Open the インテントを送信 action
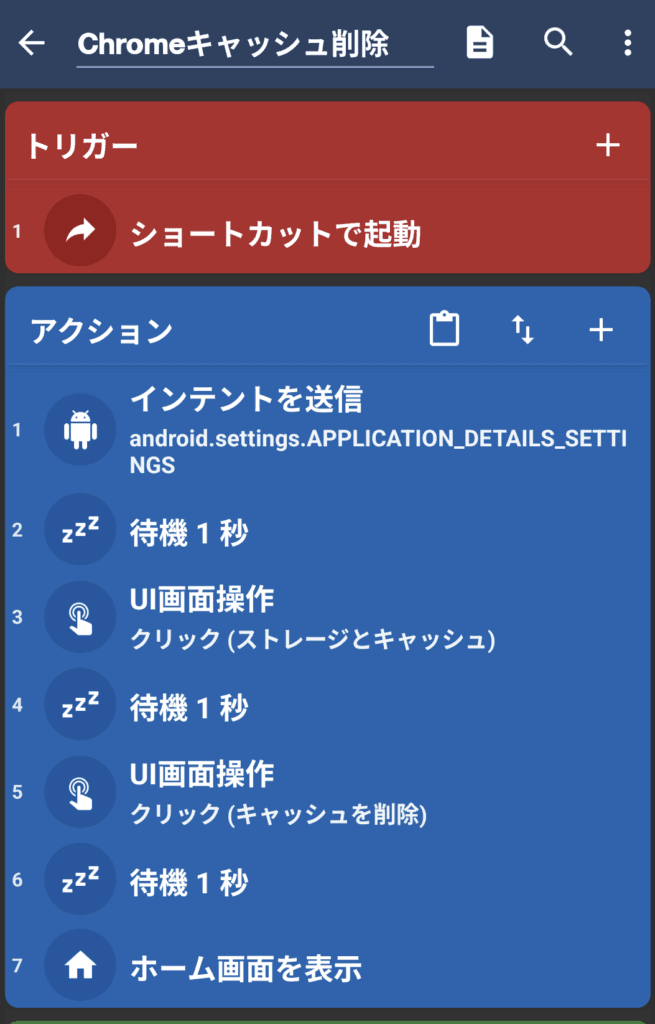Screen dimensions: 655x1024 pyautogui.click(x=378, y=430)
